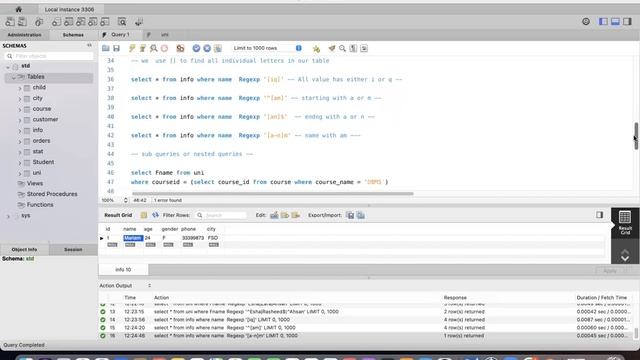Screen dimensions: 640x360
Task: Go to the Workbench home screen icon
Action: tap(18, 9)
